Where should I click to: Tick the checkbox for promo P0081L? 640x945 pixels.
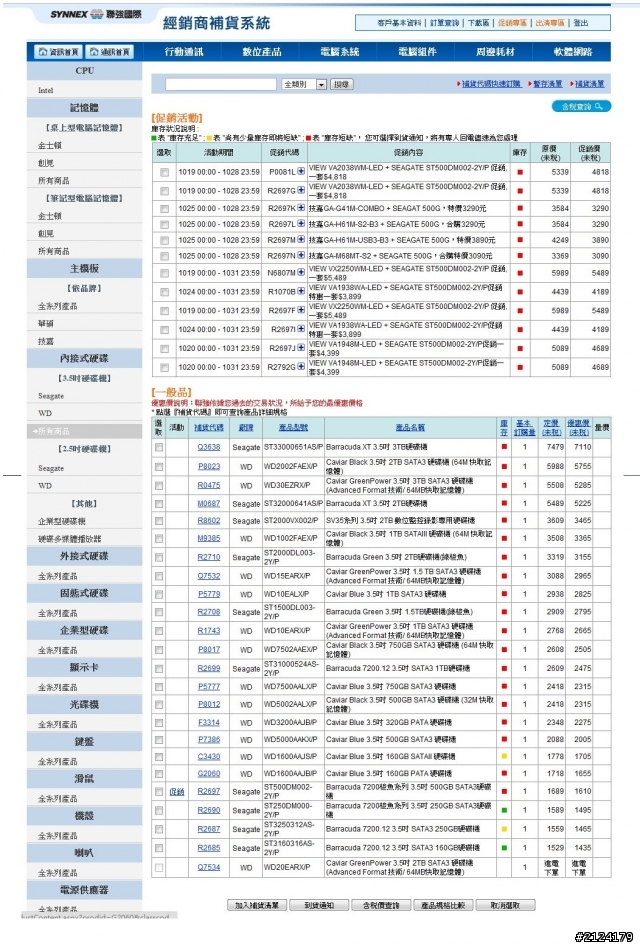pyautogui.click(x=164, y=172)
